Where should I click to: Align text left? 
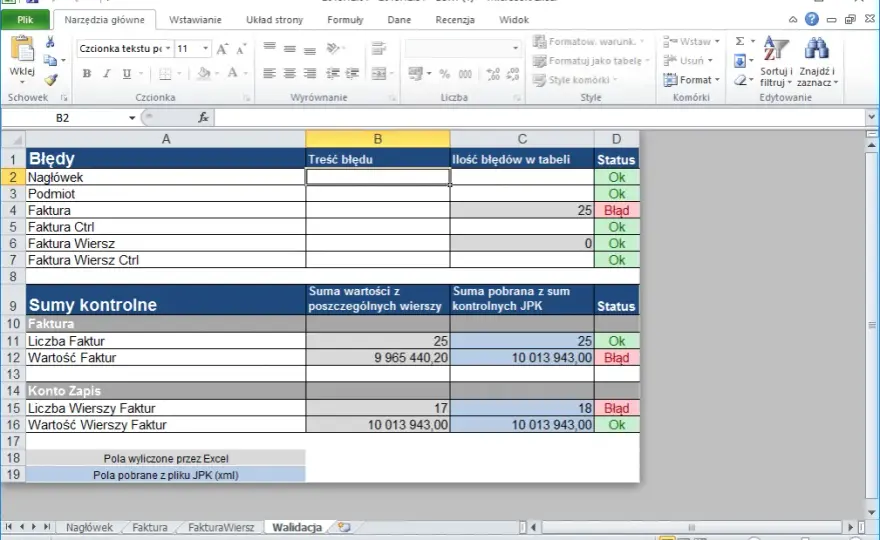tap(269, 74)
